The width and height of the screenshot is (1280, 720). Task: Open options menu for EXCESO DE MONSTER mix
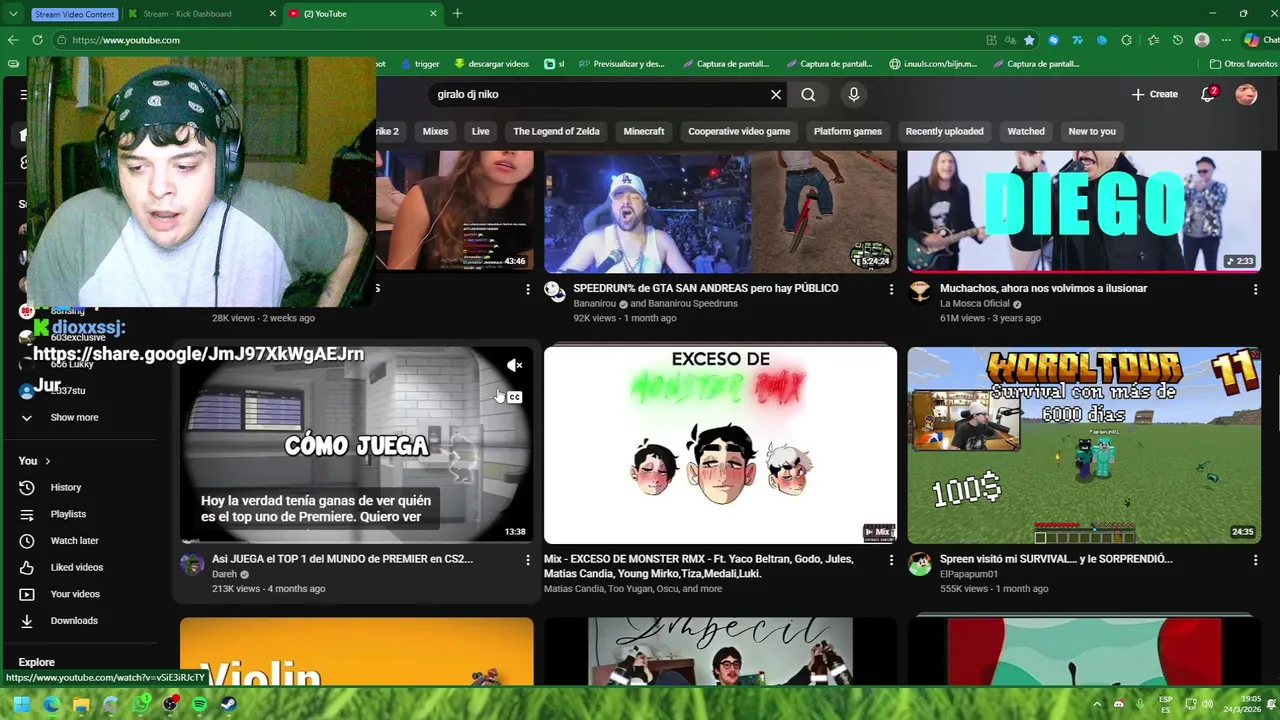pos(891,560)
